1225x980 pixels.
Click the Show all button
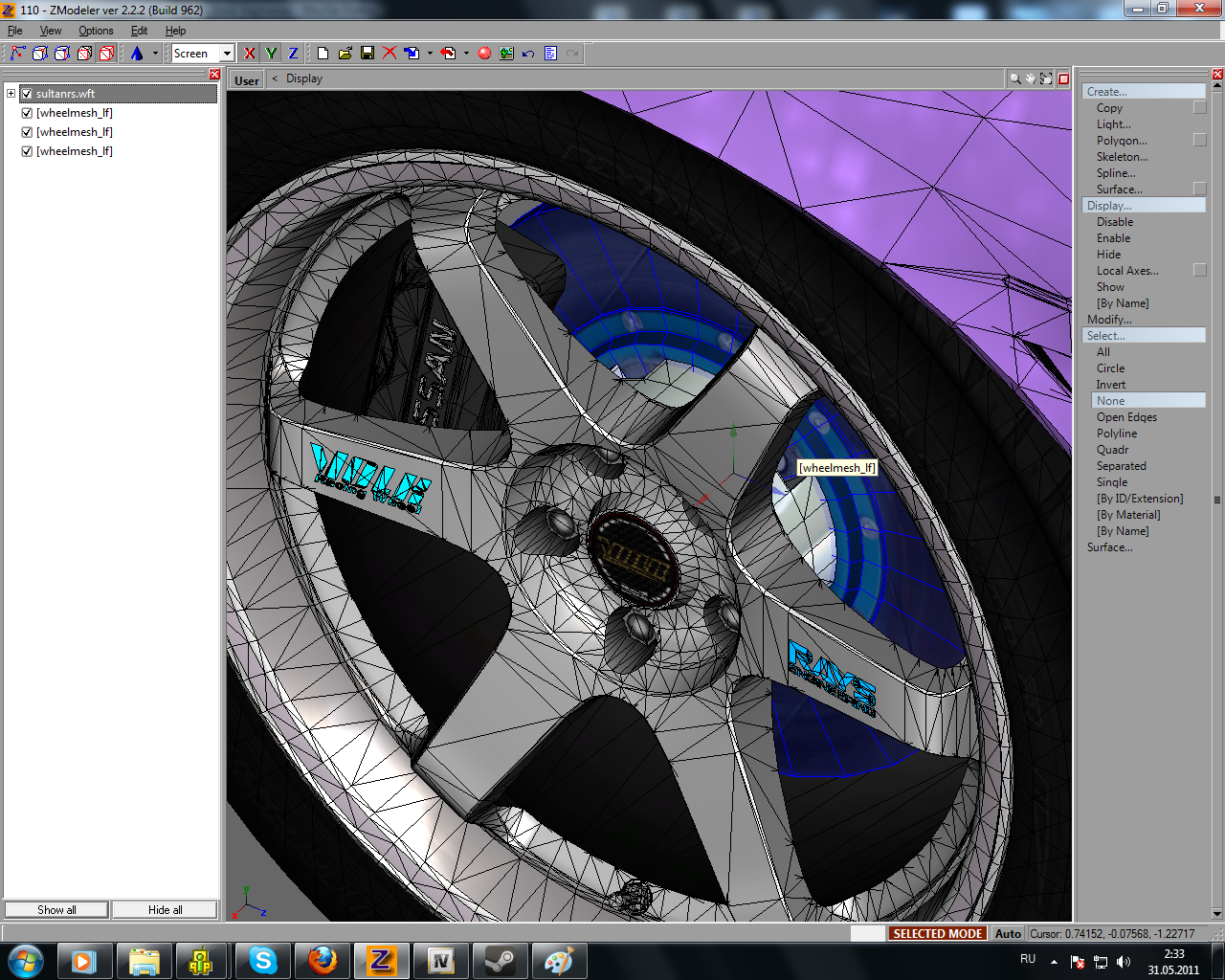point(56,910)
